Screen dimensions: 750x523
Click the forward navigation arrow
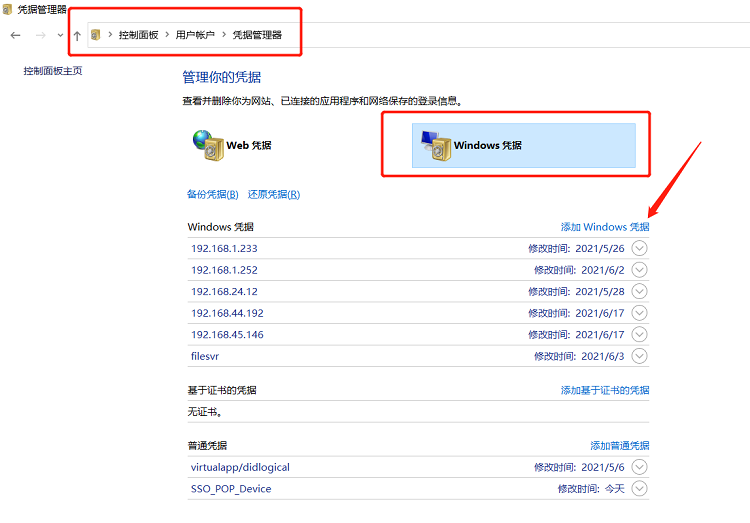41,35
